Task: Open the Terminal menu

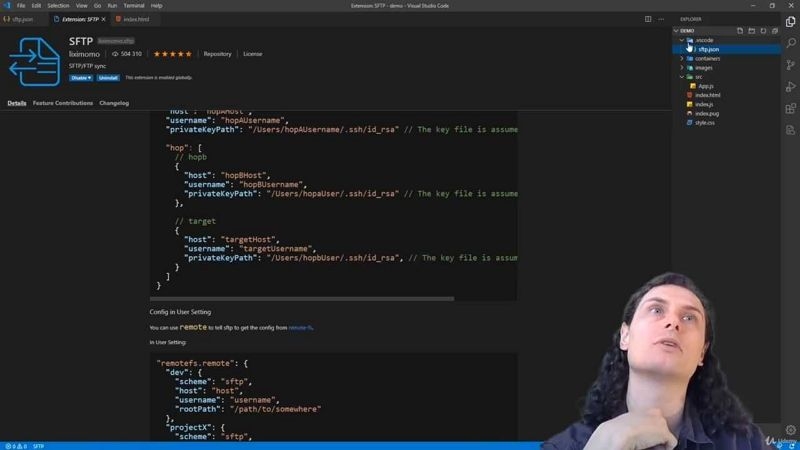Action: coord(134,6)
